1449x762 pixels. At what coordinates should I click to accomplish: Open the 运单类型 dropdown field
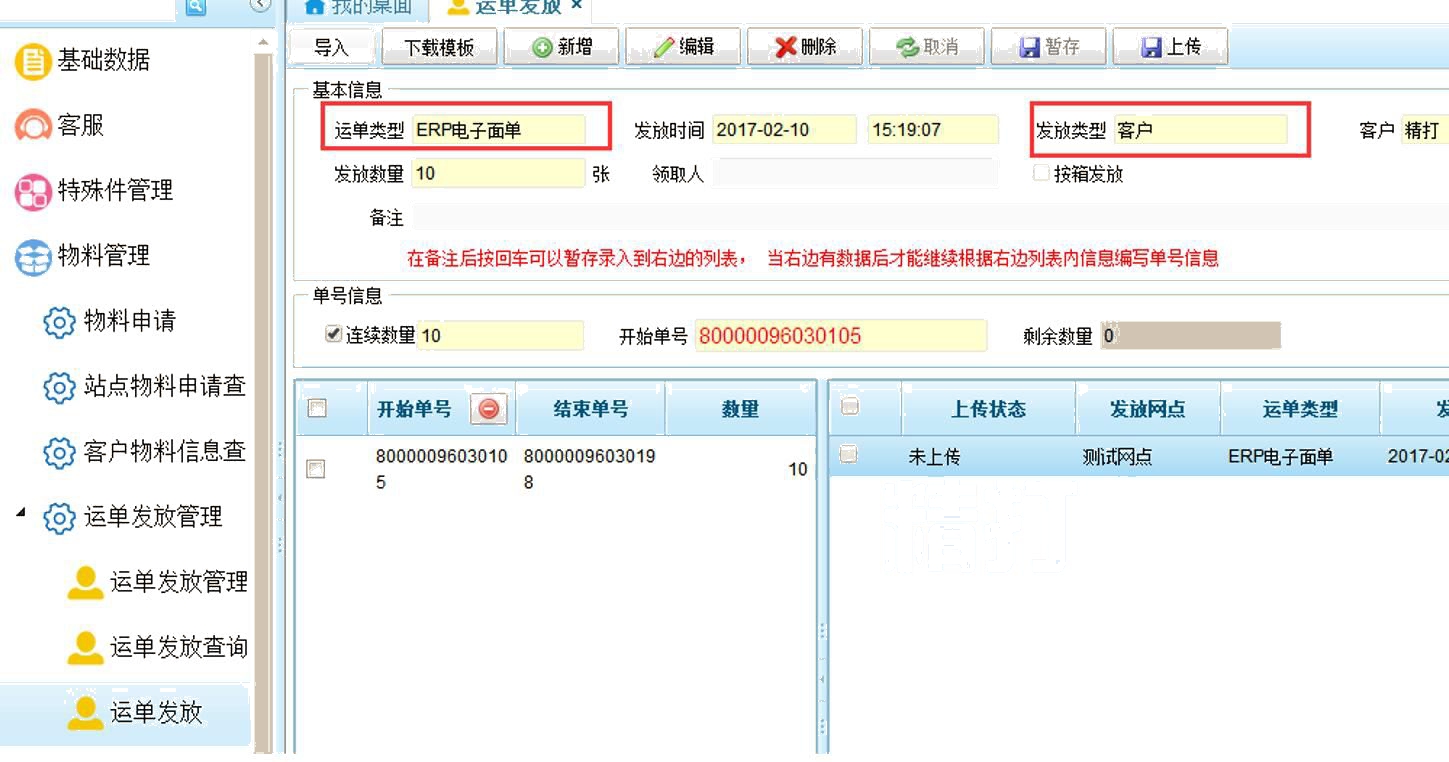[x=498, y=130]
